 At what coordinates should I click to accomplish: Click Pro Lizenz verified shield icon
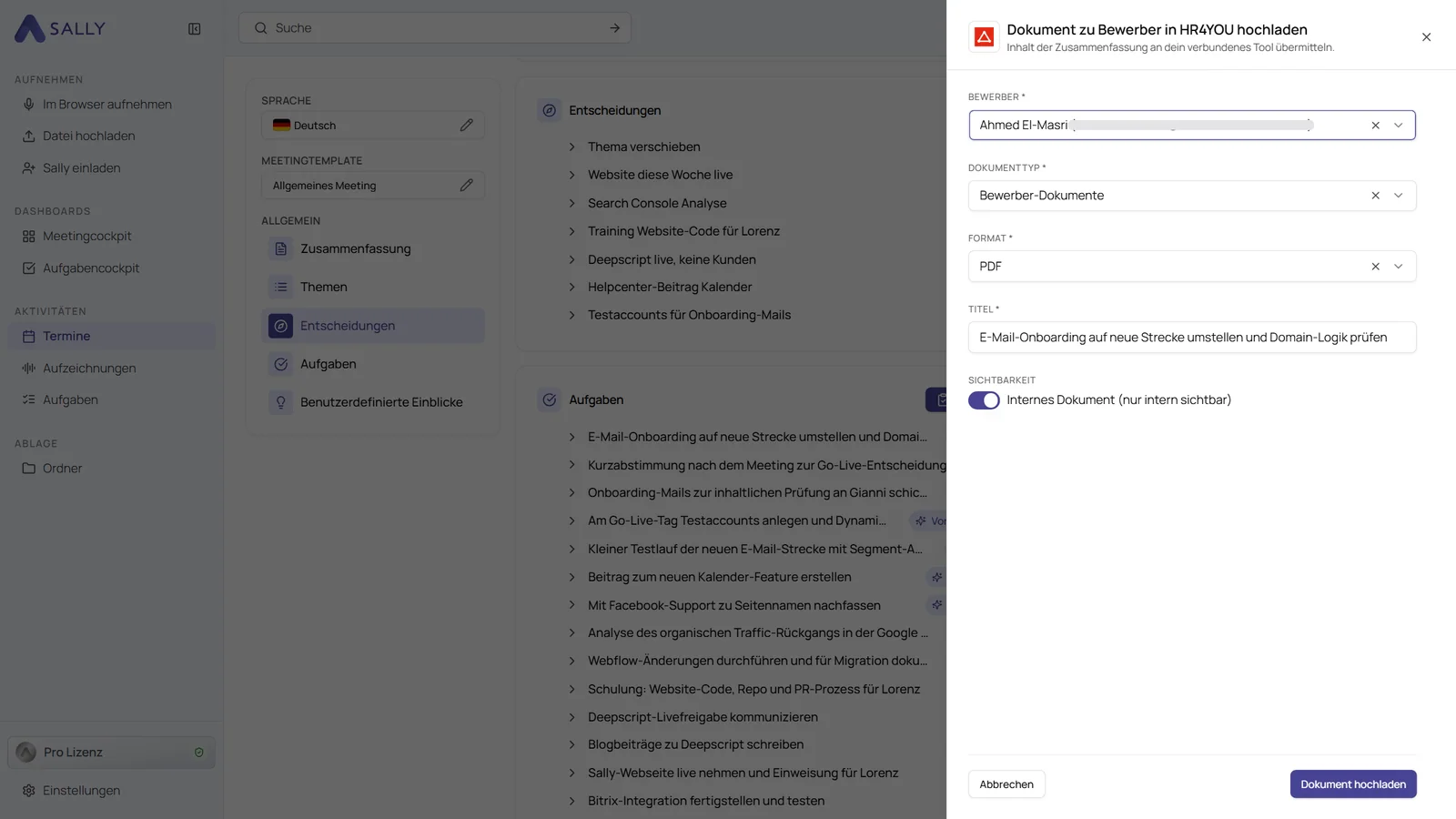coord(199,753)
